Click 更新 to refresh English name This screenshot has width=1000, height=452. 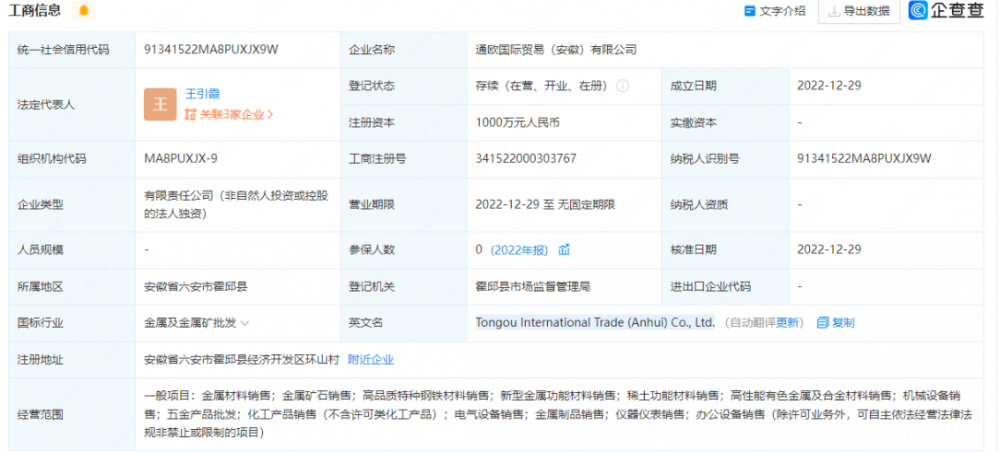point(786,323)
